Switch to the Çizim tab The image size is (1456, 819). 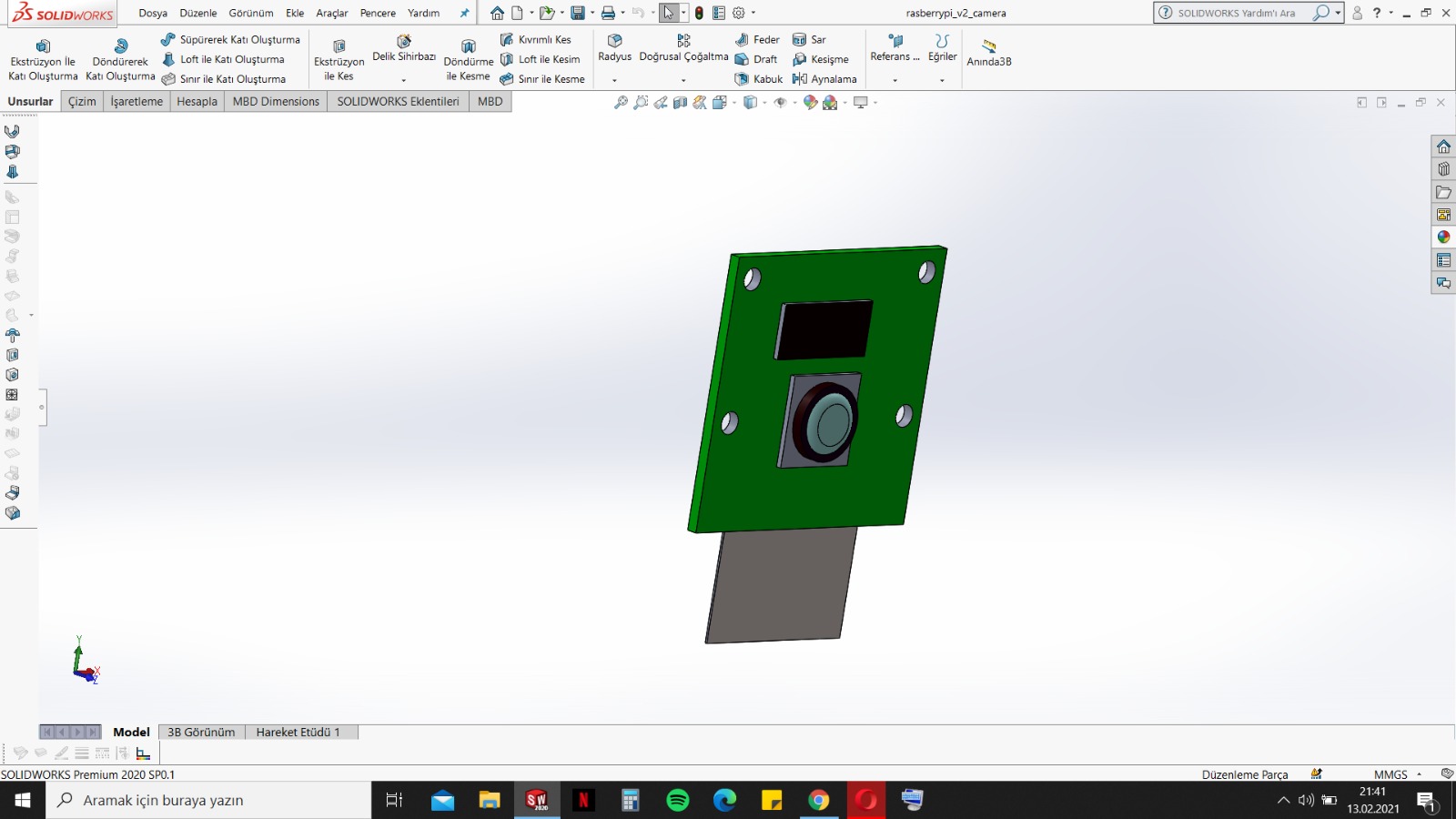click(82, 101)
